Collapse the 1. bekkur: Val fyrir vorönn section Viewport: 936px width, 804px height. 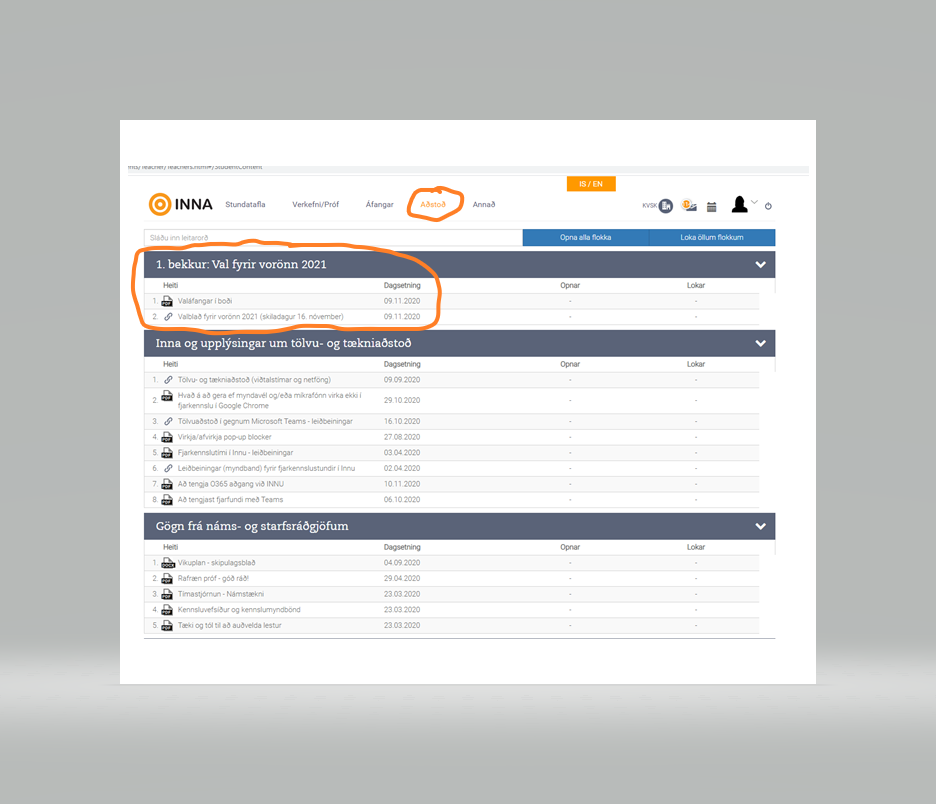[760, 265]
